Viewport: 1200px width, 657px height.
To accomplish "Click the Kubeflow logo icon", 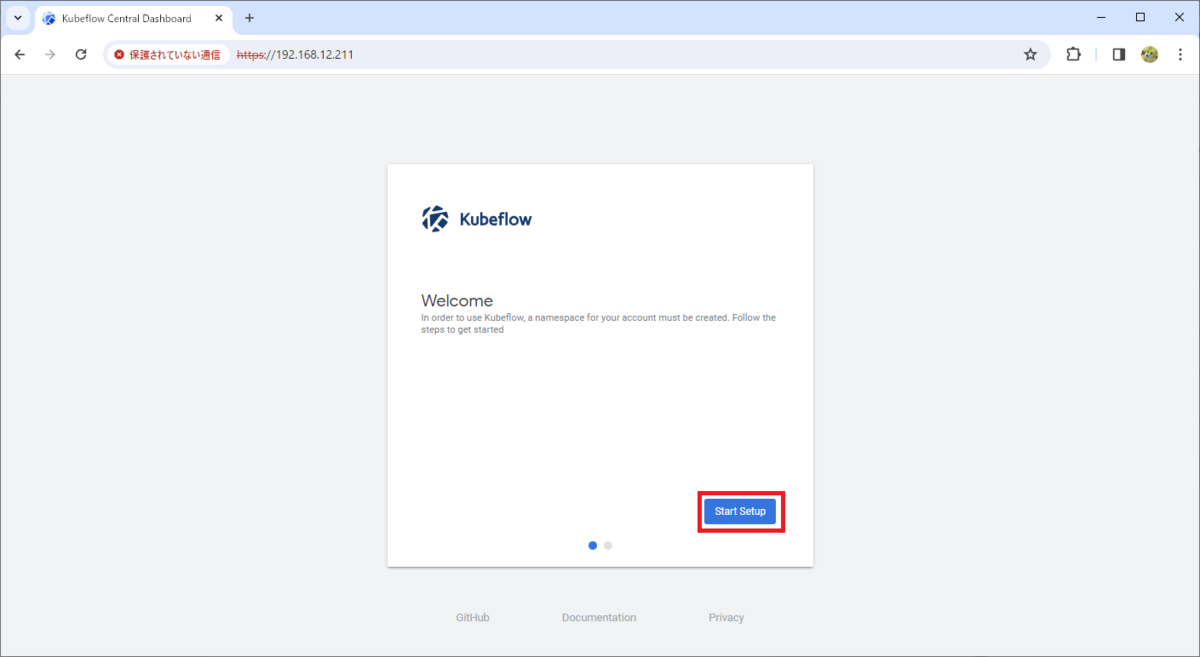I will click(x=434, y=219).
